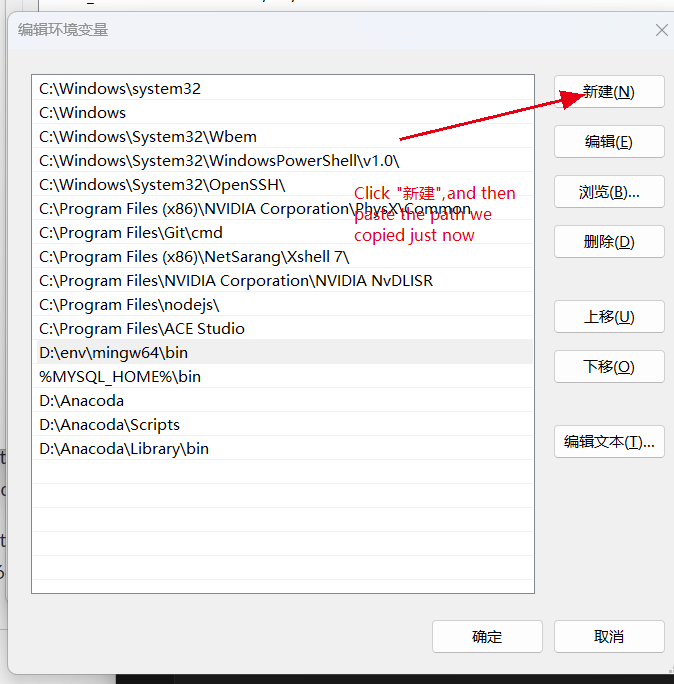Cancel the dialog with 取消
674x684 pixels.
click(x=609, y=637)
